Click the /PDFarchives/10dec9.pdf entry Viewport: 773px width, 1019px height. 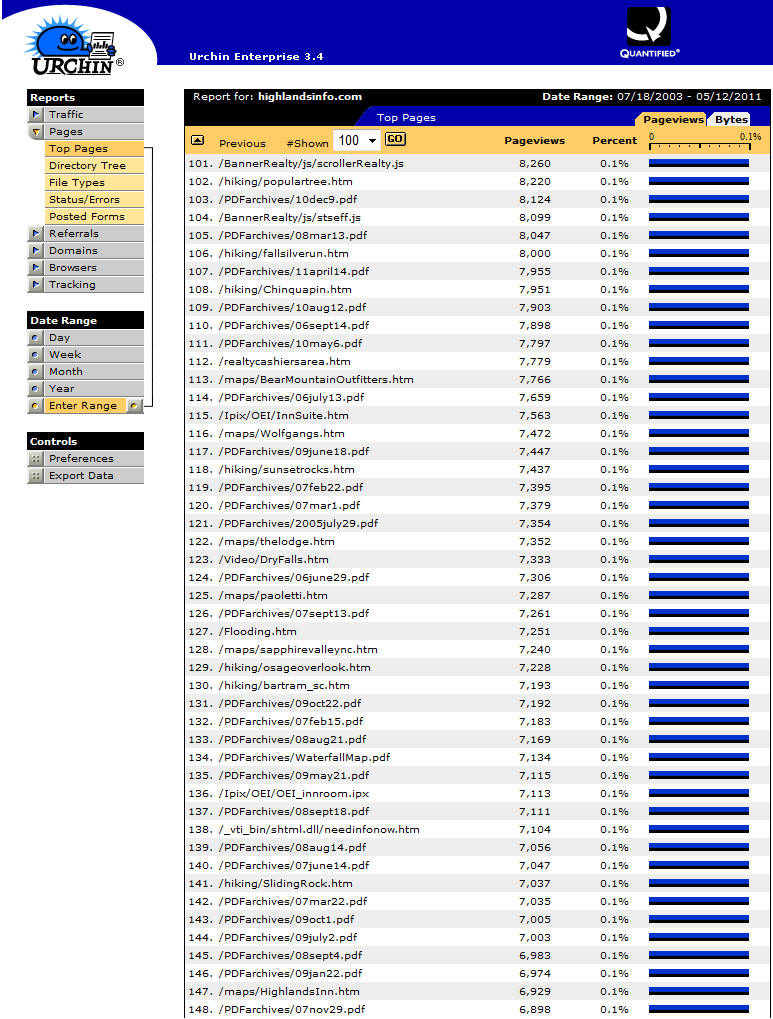(287, 200)
